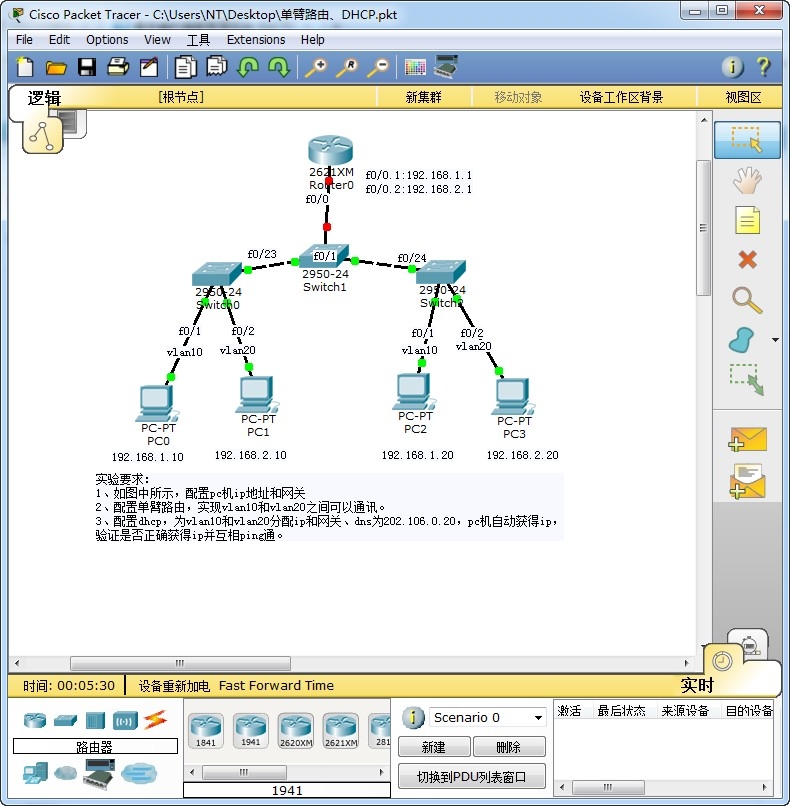Click Fast Forward Time
This screenshot has height=806, width=790.
point(276,686)
